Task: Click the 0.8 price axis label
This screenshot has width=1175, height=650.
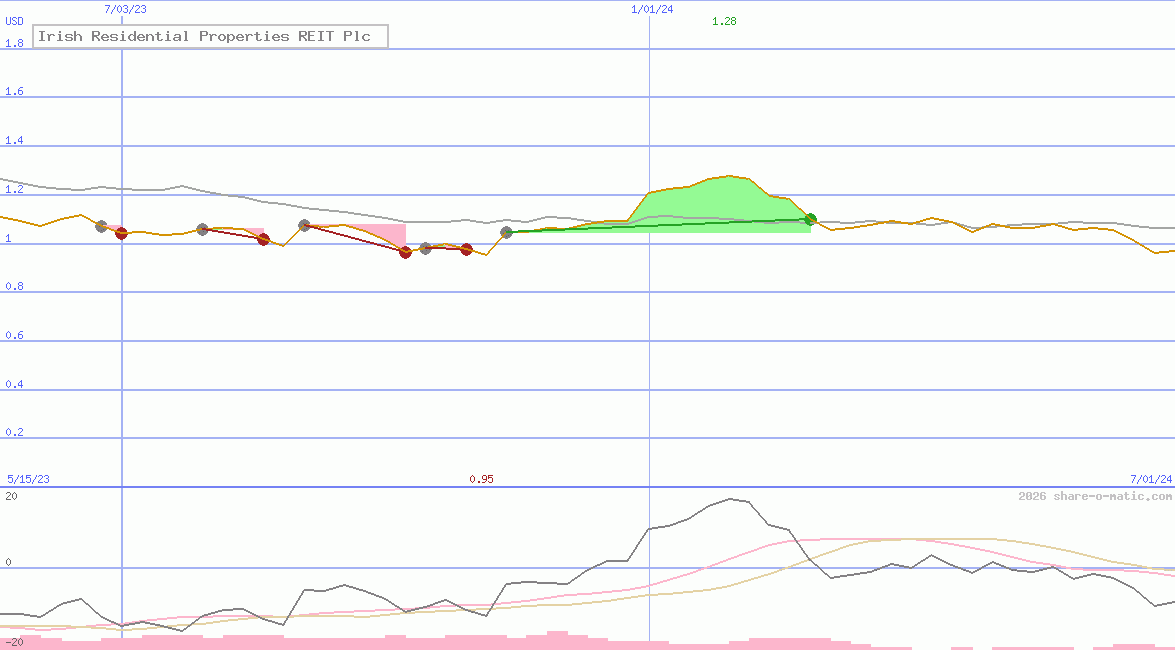Action: 14,286
